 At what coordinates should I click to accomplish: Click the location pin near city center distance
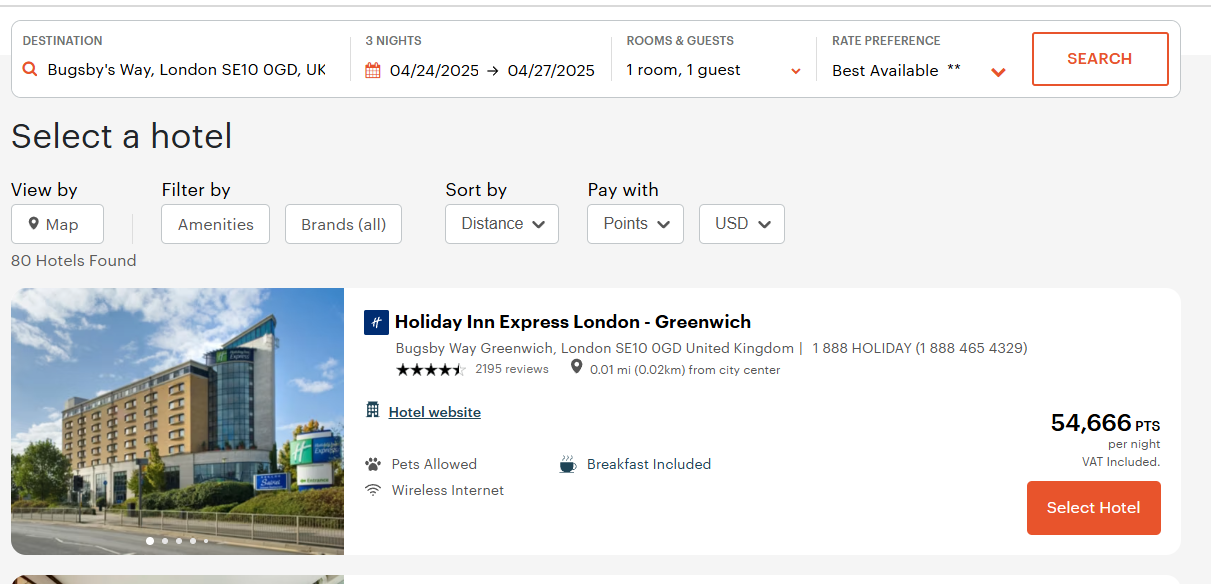pos(576,367)
